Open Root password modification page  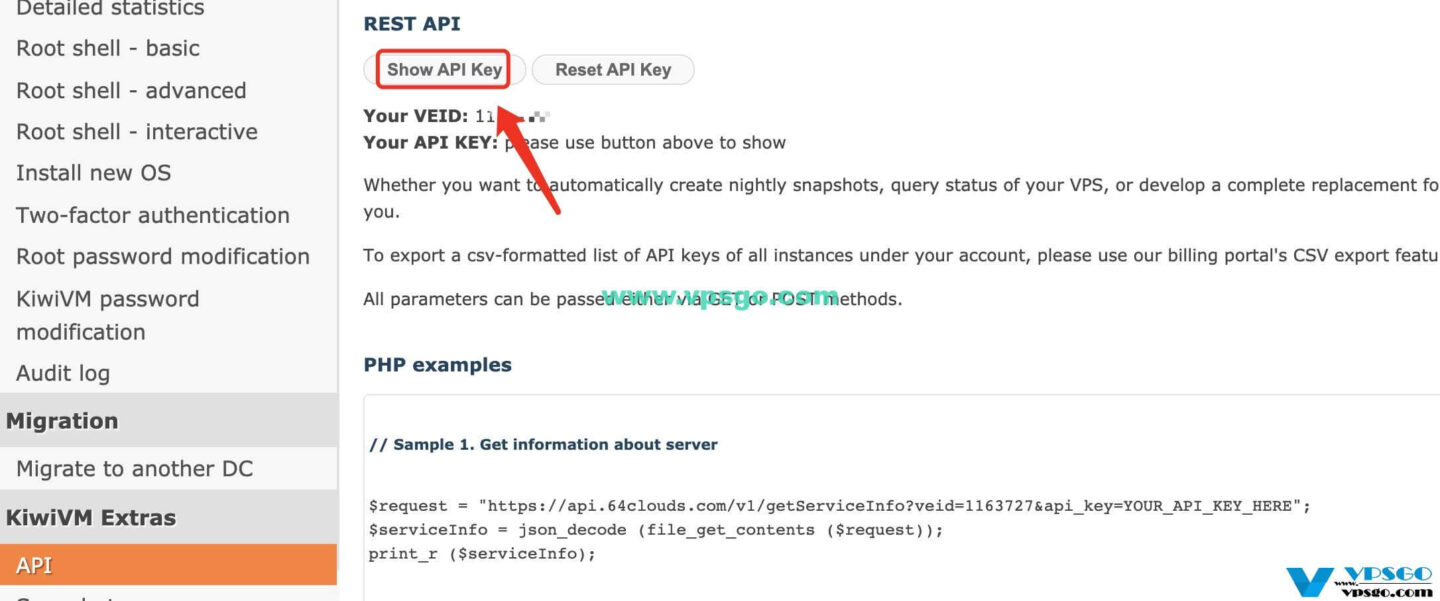point(163,257)
